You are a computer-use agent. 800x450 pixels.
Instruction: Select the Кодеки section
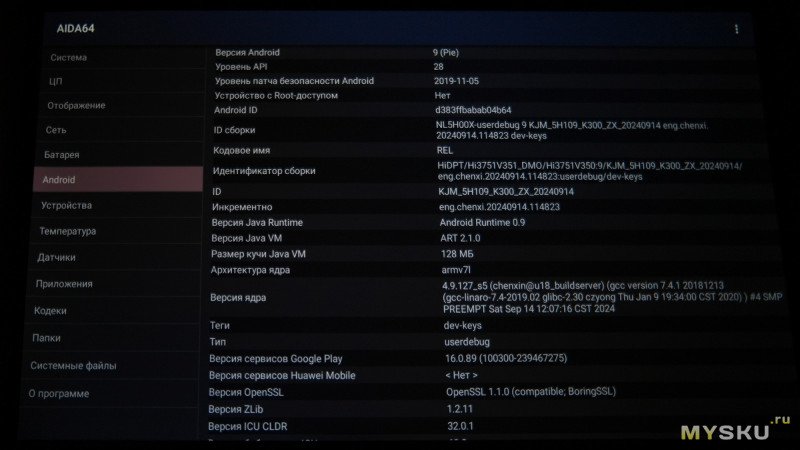coord(50,311)
